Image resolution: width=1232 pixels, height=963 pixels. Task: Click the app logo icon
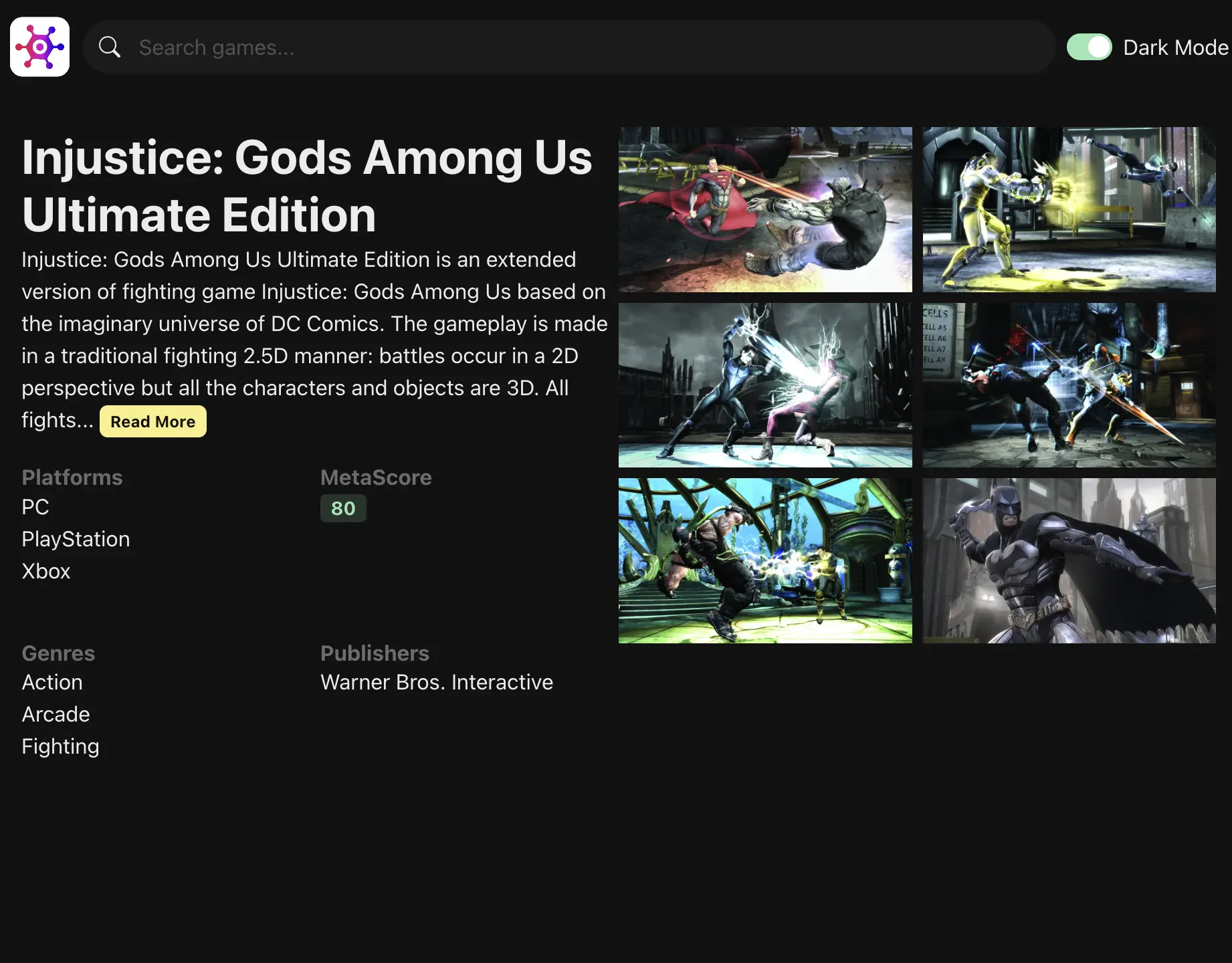pos(39,47)
